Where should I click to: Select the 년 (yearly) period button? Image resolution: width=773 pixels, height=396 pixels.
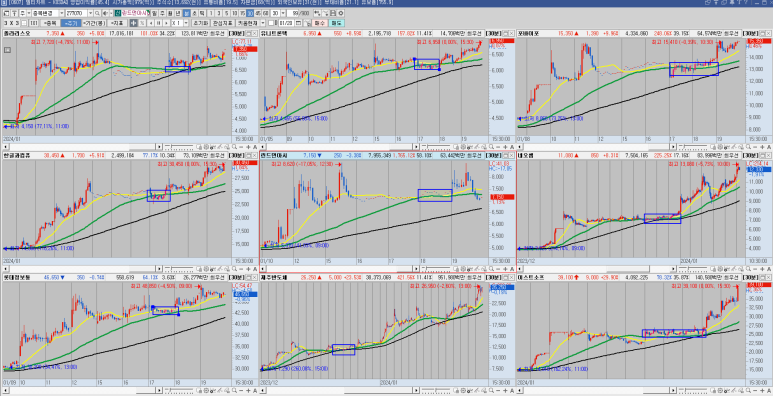178,13
